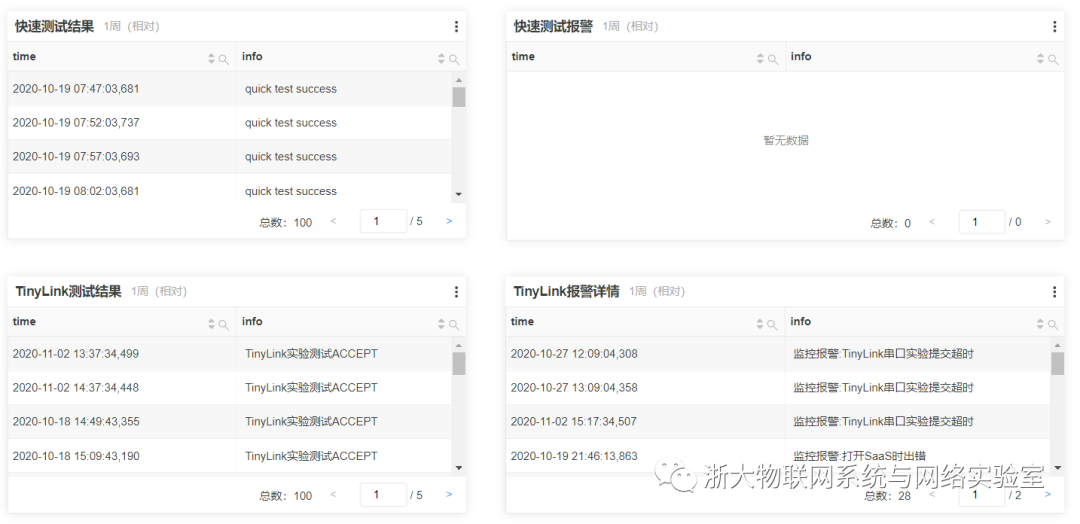The width and height of the screenshot is (1080, 524).
Task: Sort the time column in TinyLink报警详情
Action: click(760, 324)
